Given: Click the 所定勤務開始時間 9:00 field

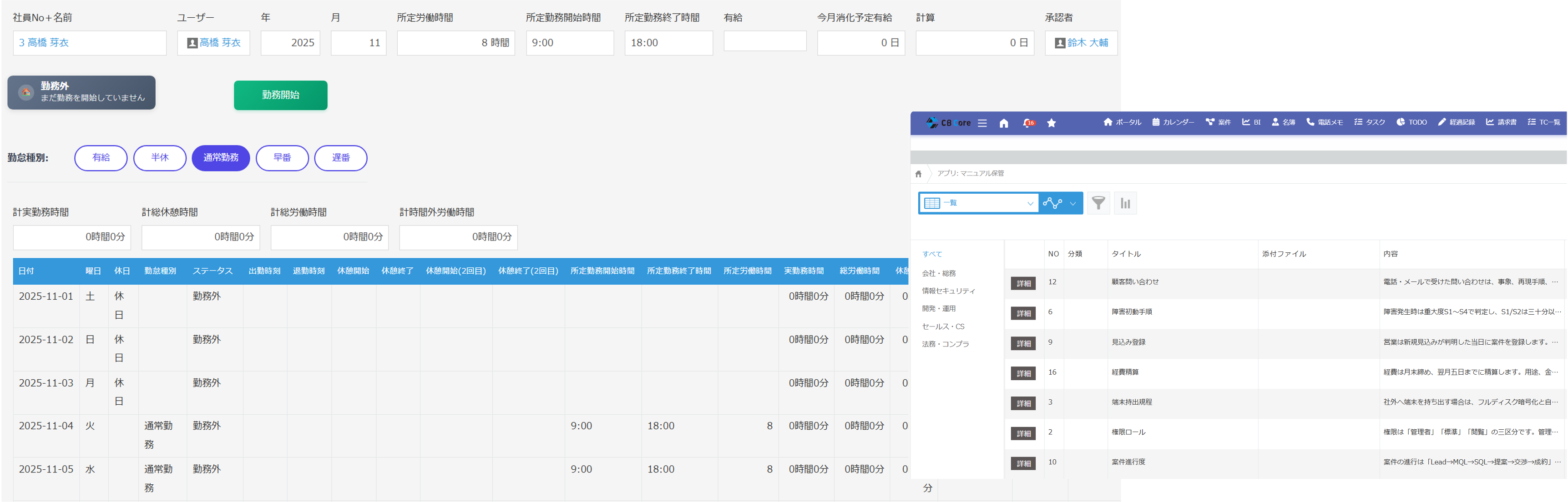Looking at the screenshot, I should pyautogui.click(x=569, y=43).
